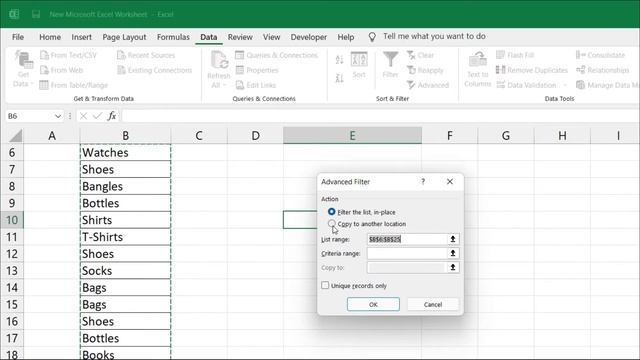Open Queries & Connections pane
Viewport: 640px width, 360px height.
click(x=276, y=55)
